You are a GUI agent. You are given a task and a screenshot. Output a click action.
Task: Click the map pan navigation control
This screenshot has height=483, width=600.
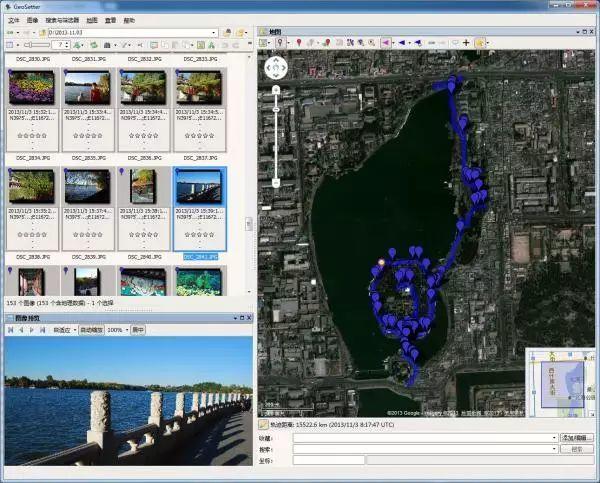[275, 67]
